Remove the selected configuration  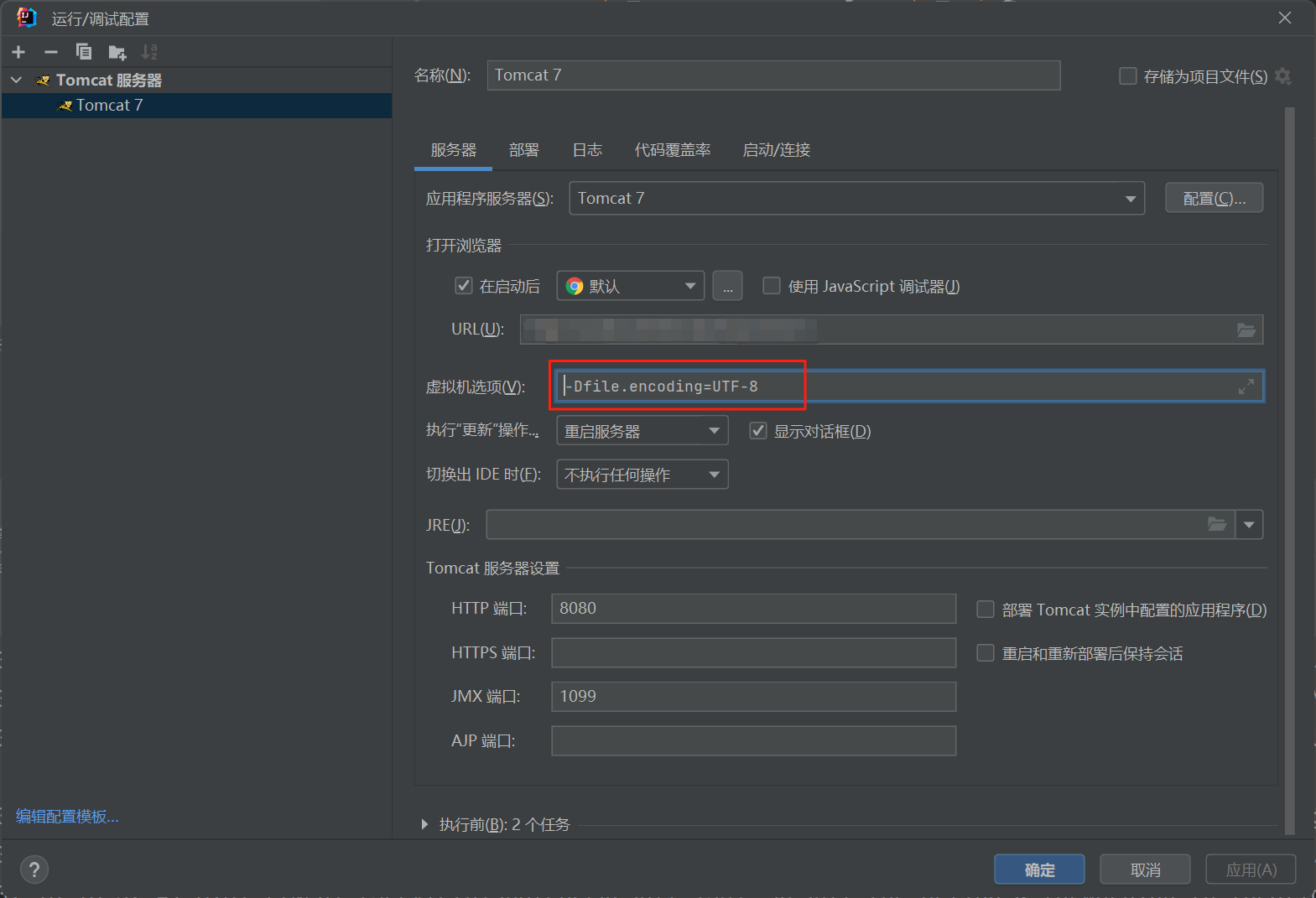tap(51, 52)
